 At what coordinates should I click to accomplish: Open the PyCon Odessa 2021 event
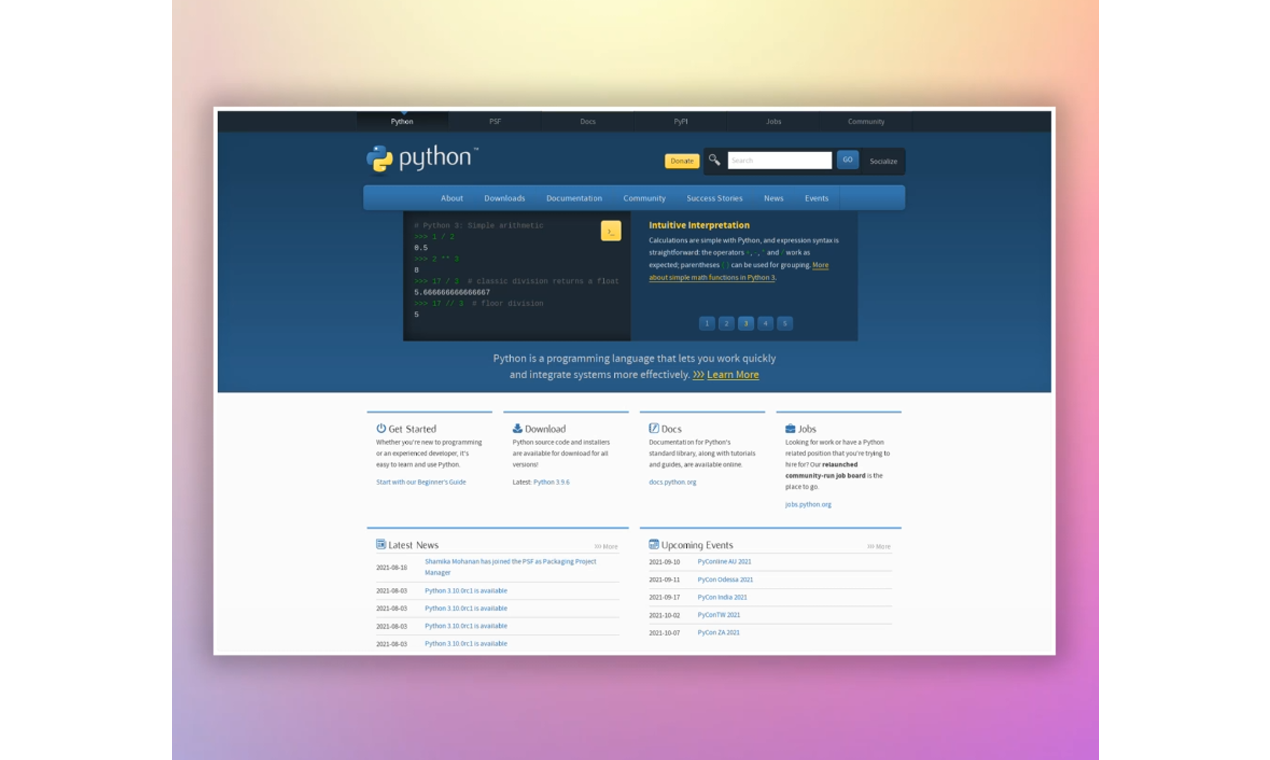pyautogui.click(x=726, y=579)
